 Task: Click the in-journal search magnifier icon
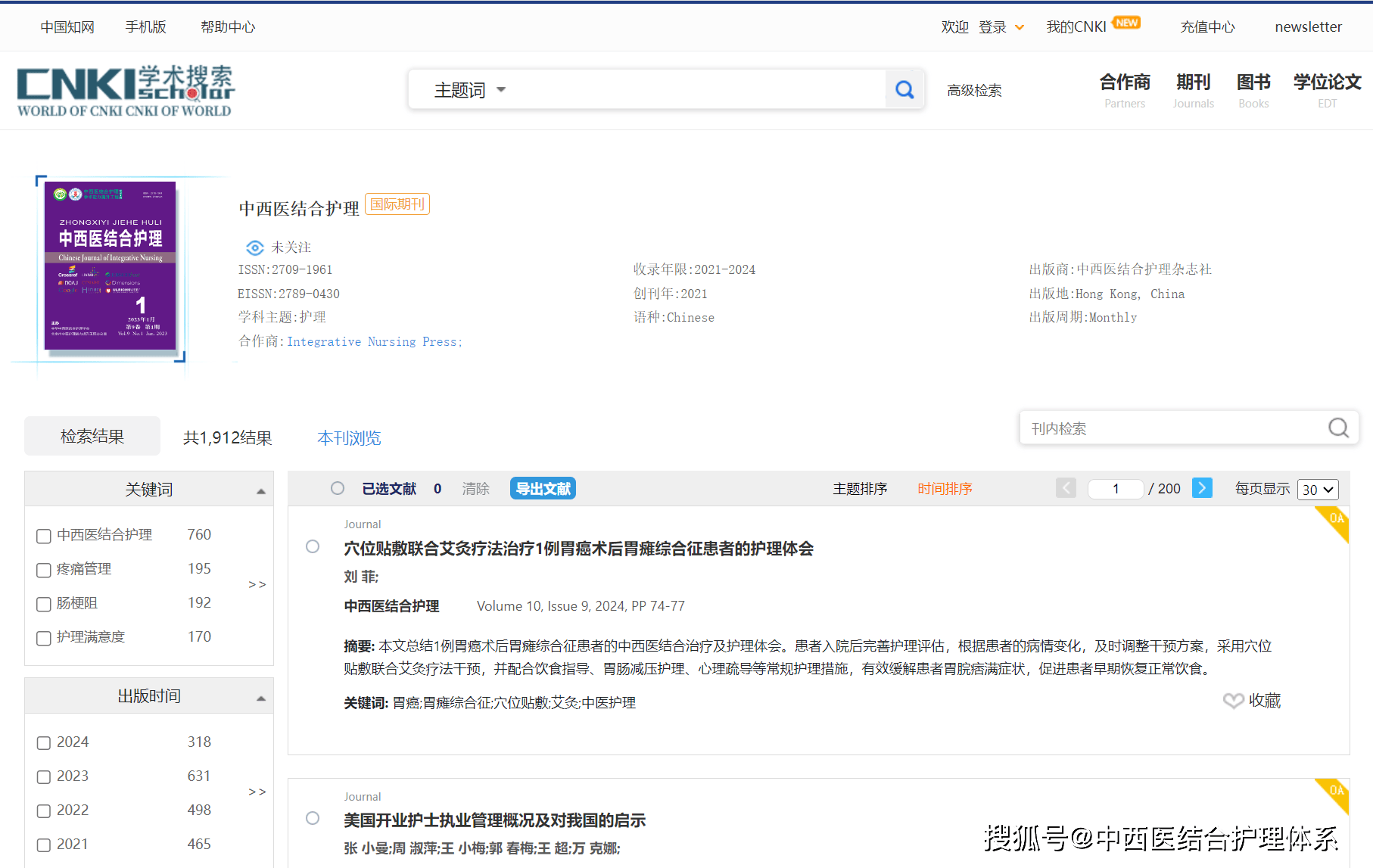[x=1338, y=428]
